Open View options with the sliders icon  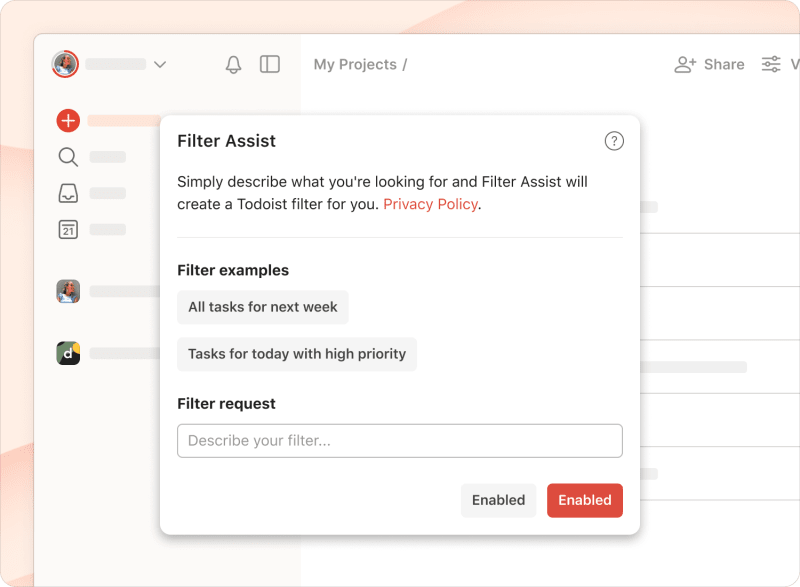click(771, 63)
